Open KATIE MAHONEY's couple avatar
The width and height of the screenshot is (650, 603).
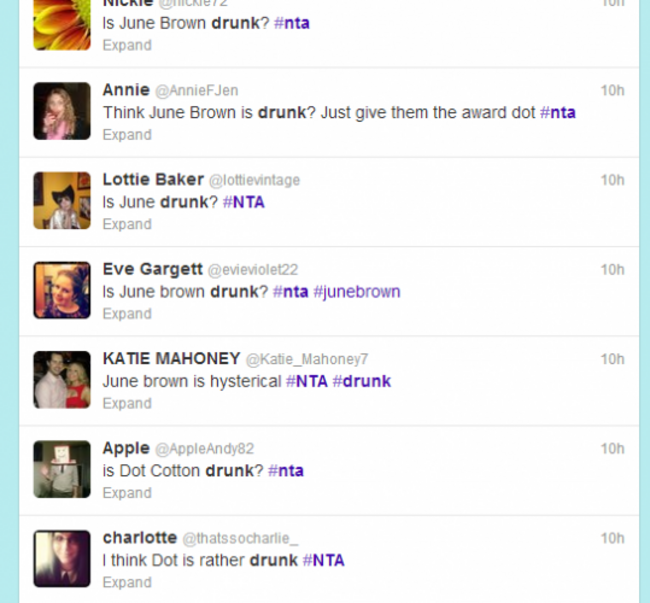click(62, 380)
